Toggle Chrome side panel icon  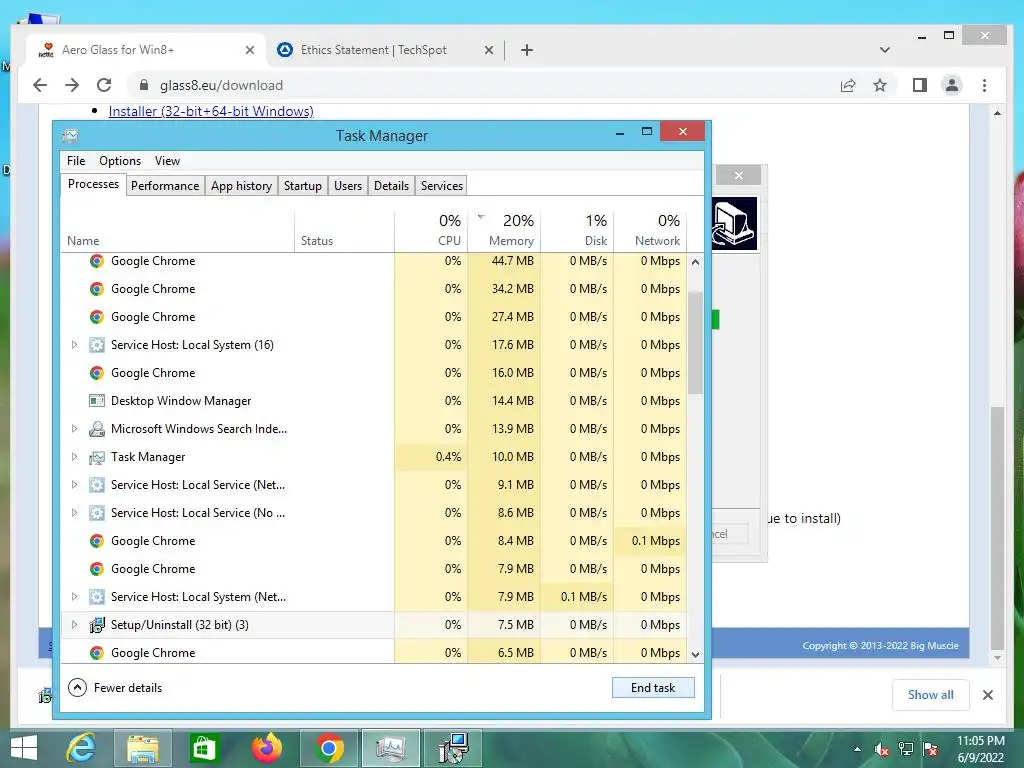tap(920, 85)
